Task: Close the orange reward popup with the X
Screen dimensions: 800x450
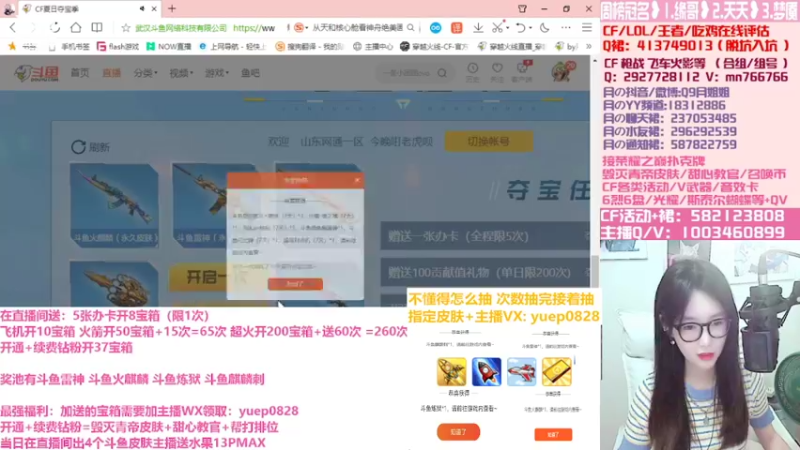Action: (x=357, y=180)
